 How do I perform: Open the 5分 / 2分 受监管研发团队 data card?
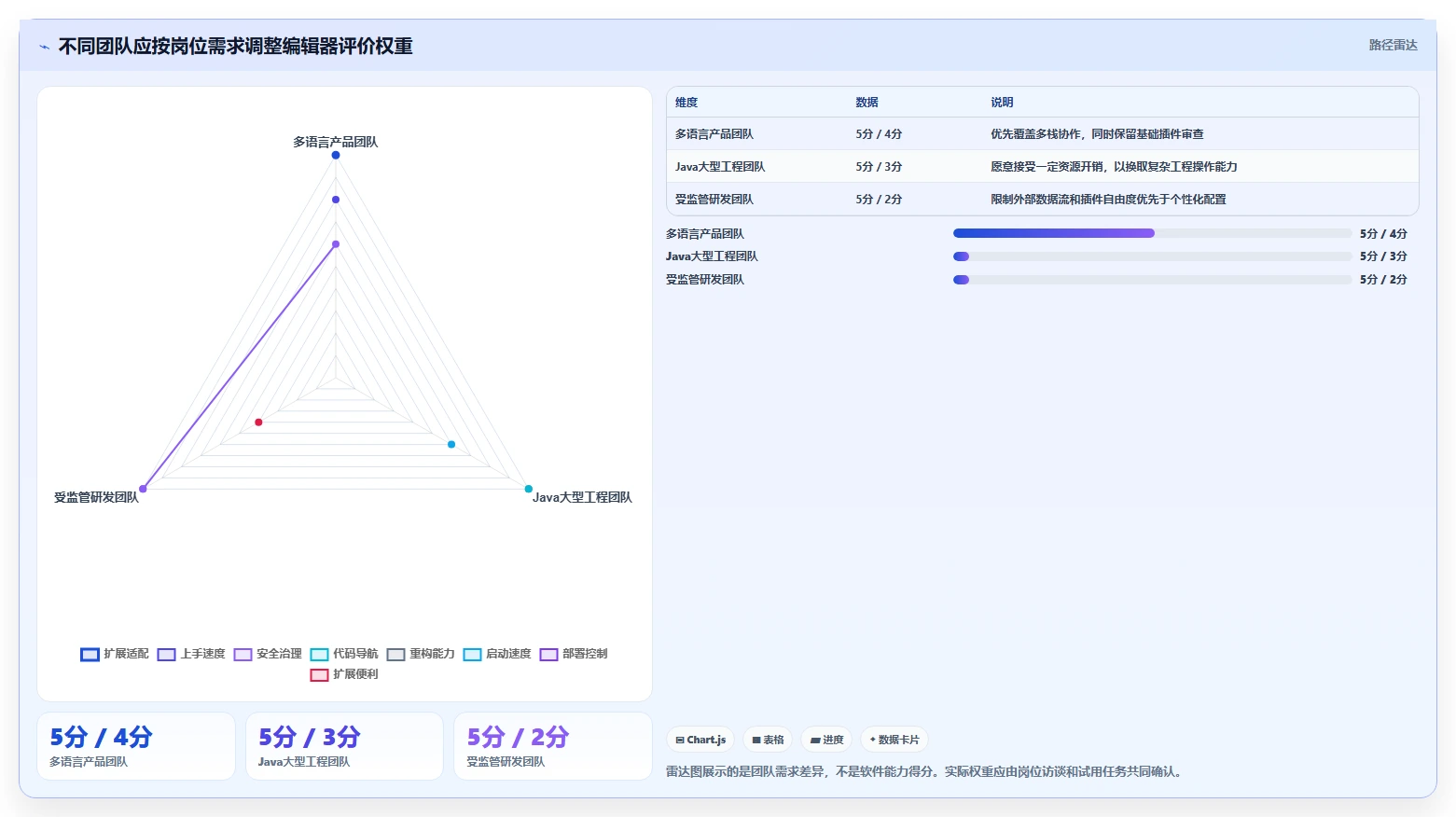tap(553, 746)
